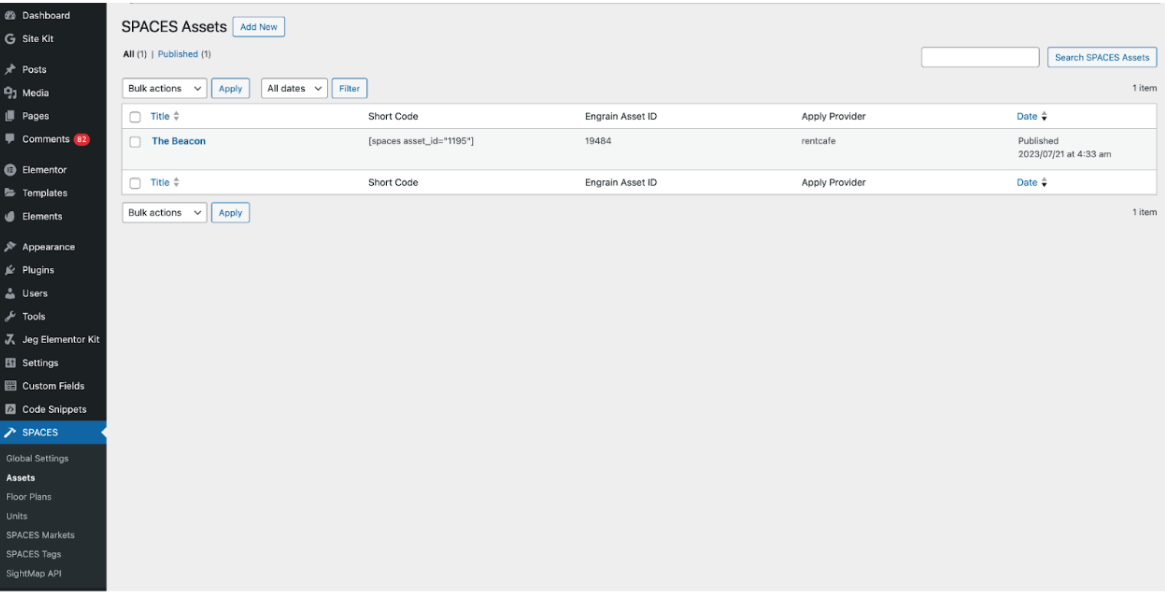Check The Beacon row checkbox
The height and width of the screenshot is (593, 1165).
(x=135, y=142)
